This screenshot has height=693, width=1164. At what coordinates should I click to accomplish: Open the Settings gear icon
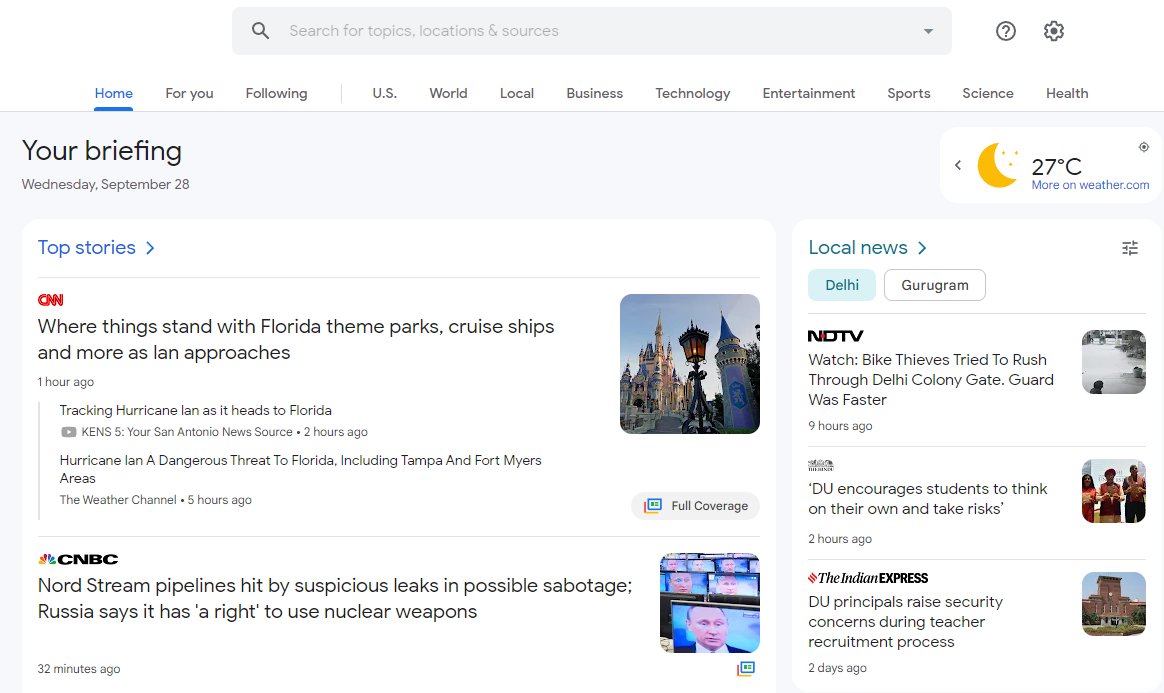1054,31
